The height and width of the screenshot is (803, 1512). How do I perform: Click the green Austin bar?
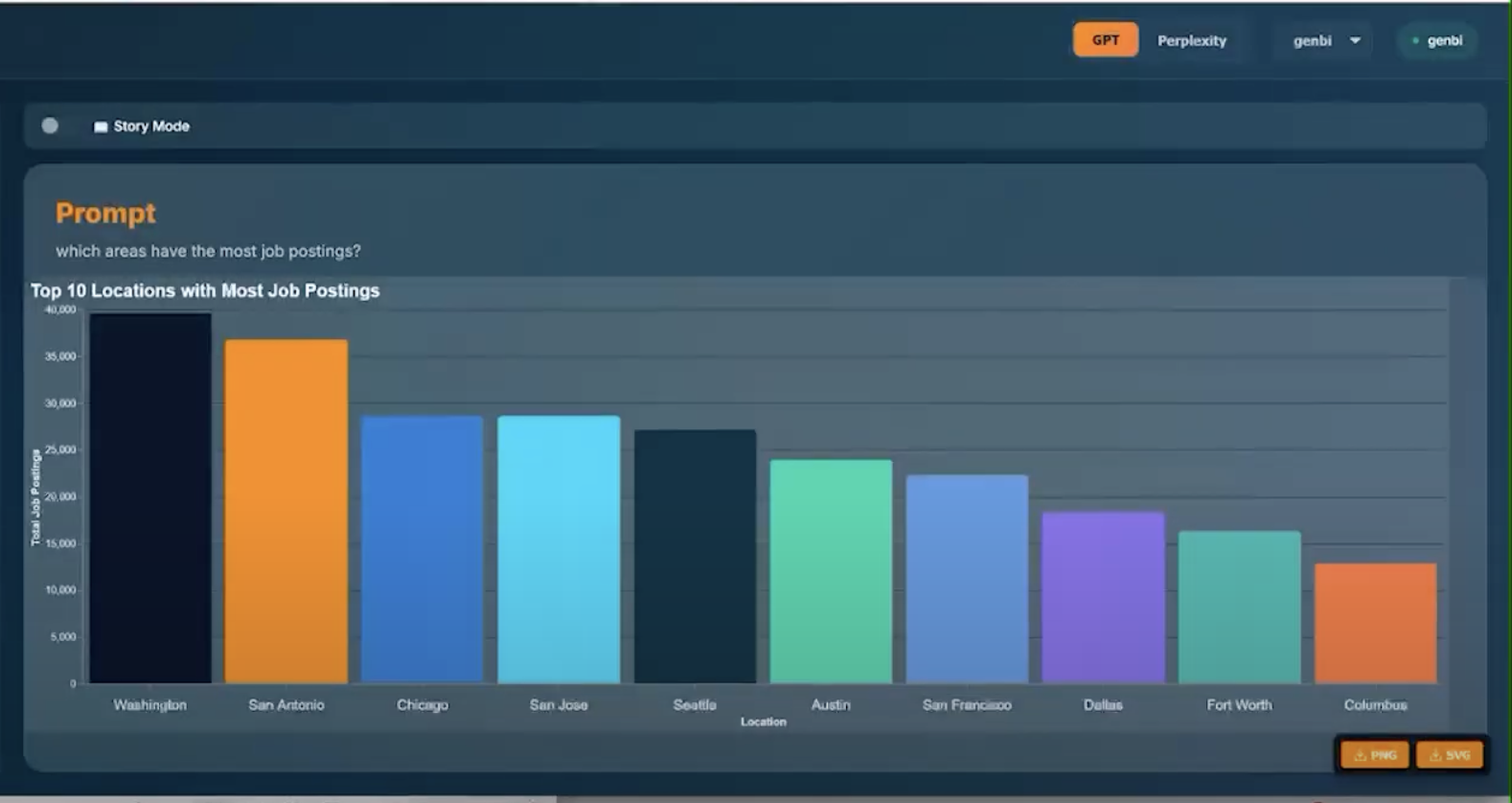[x=831, y=572]
